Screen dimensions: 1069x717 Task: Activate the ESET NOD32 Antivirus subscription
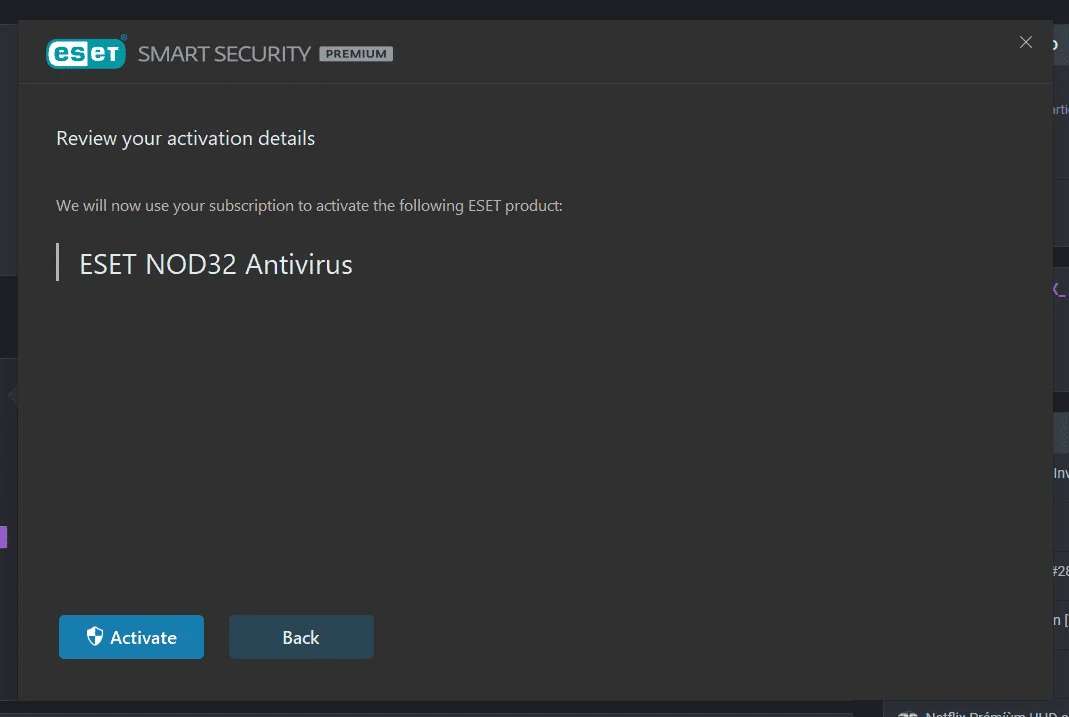[x=131, y=637]
